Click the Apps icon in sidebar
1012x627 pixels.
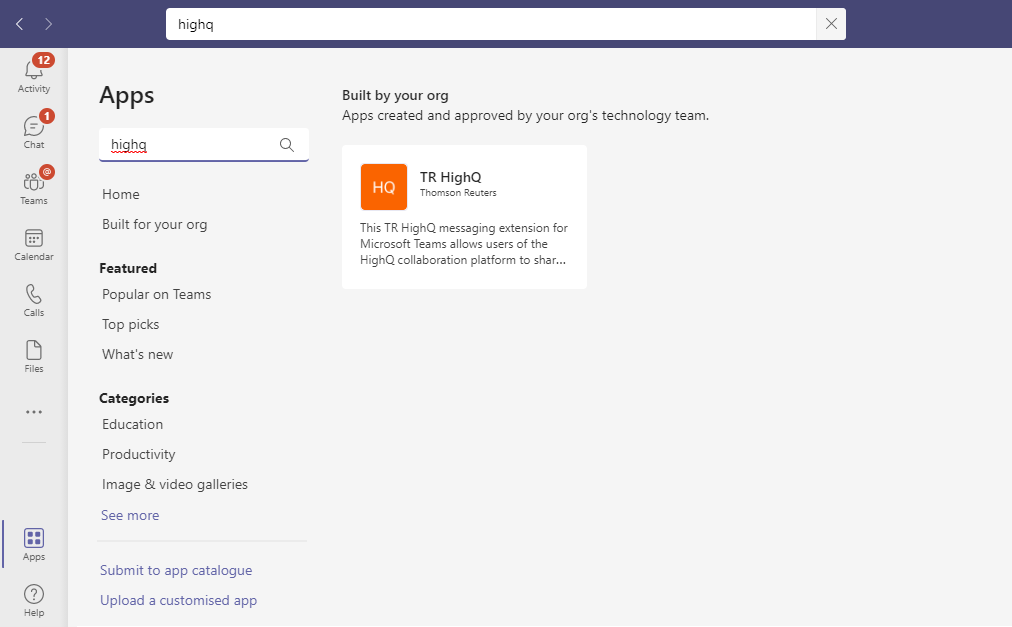coord(34,544)
